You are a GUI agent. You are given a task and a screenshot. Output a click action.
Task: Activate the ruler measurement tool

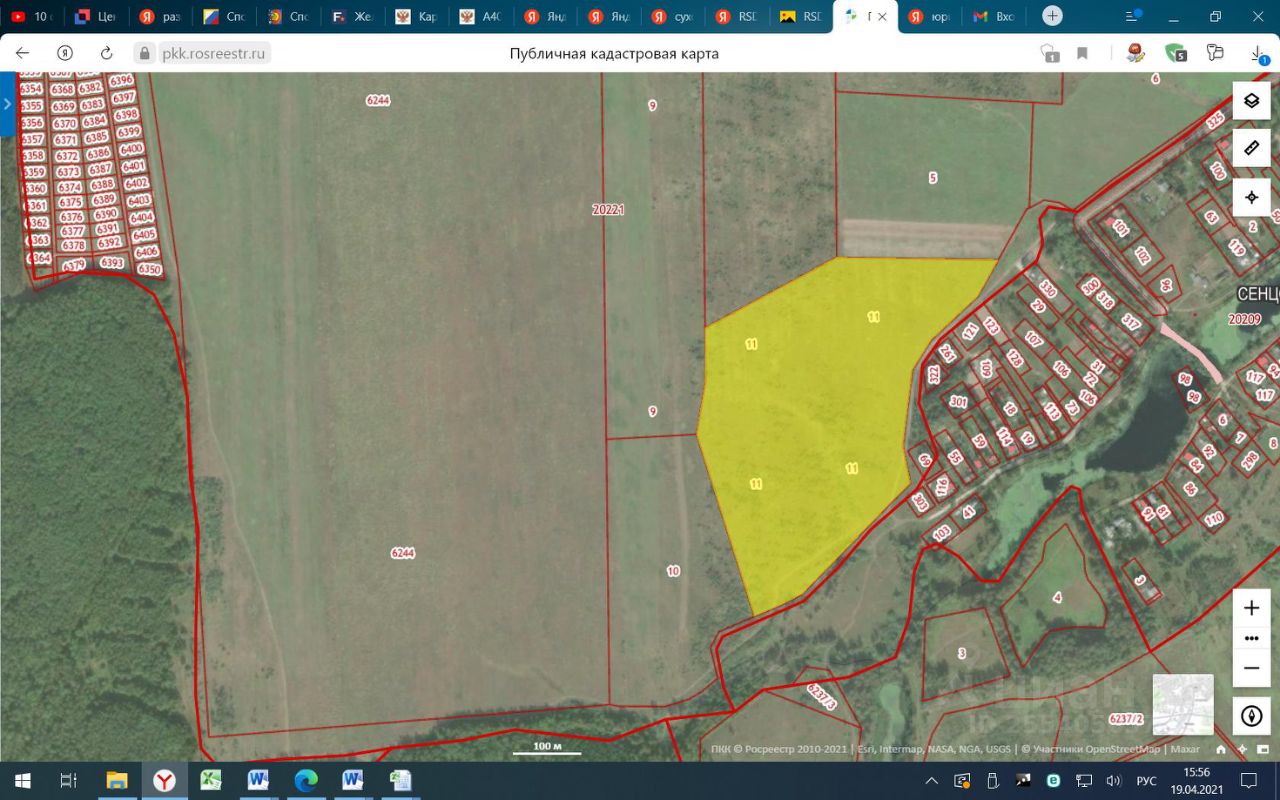1251,148
